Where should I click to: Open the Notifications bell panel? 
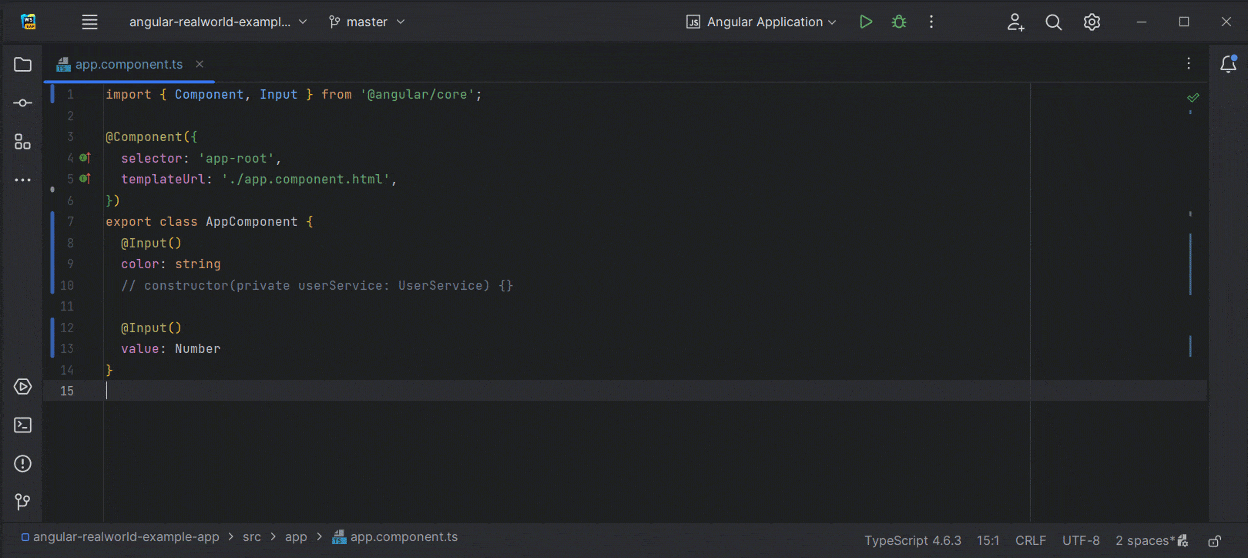pos(1228,65)
